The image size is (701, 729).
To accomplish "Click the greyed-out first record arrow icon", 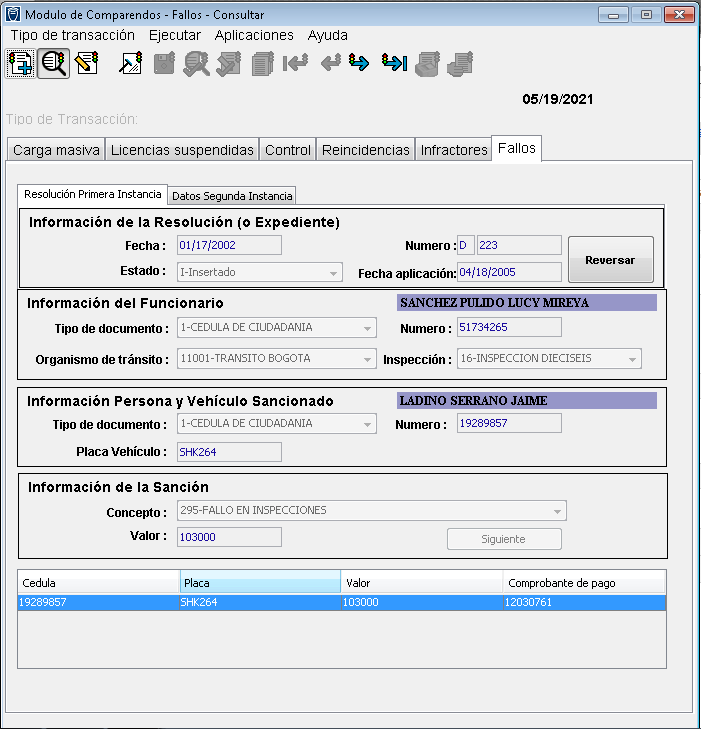I will coord(295,64).
